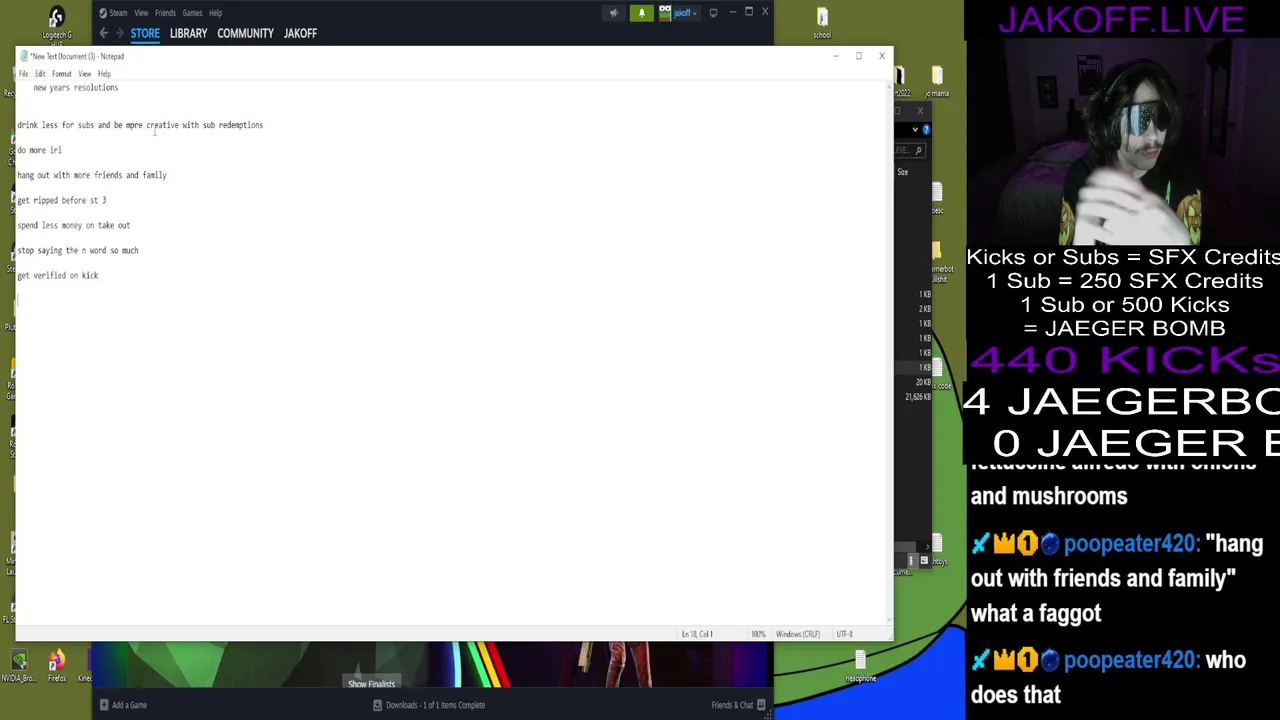Click the 2 KB size in Explorer
This screenshot has height=720, width=1280.
tap(925, 309)
